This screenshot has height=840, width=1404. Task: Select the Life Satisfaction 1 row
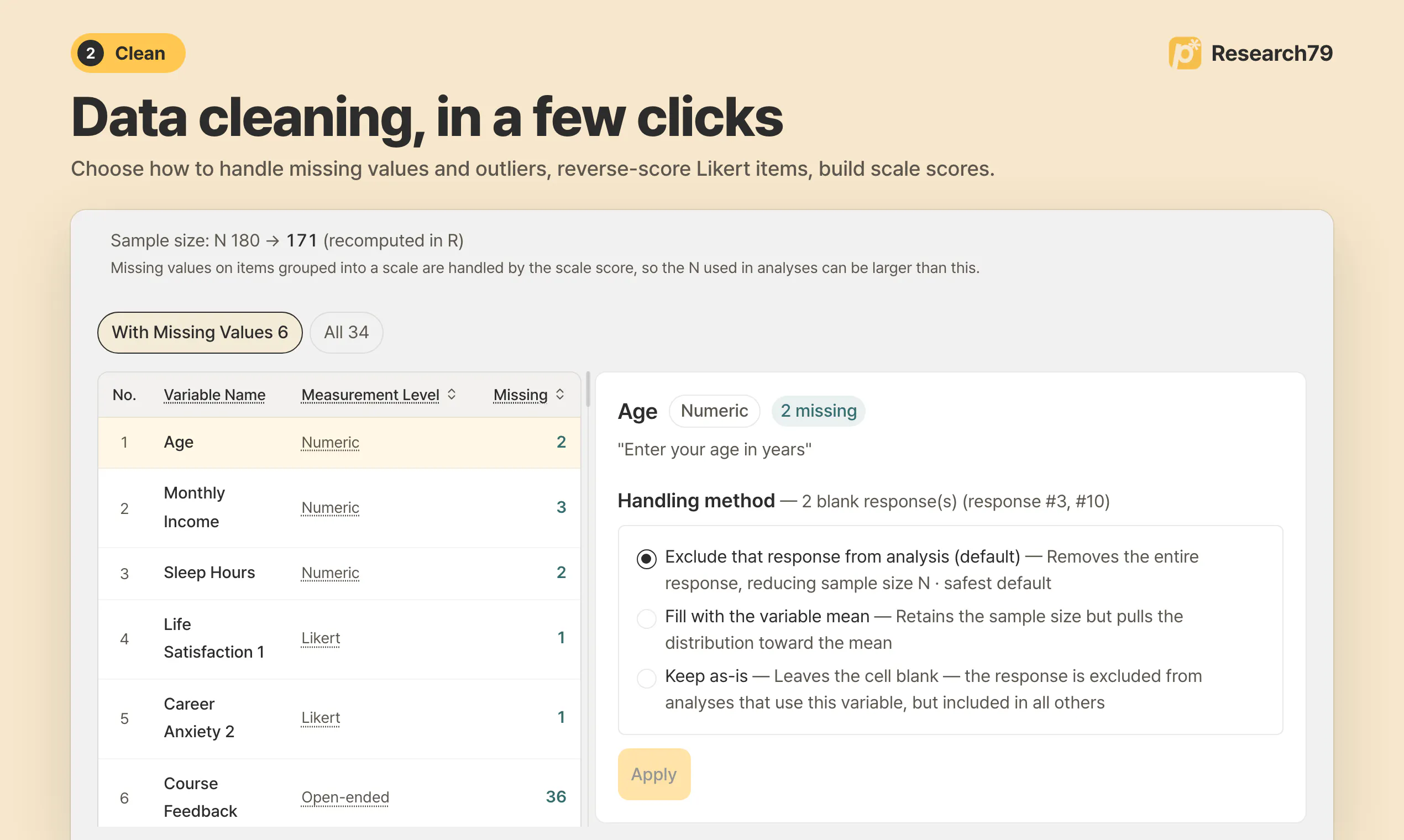click(339, 638)
